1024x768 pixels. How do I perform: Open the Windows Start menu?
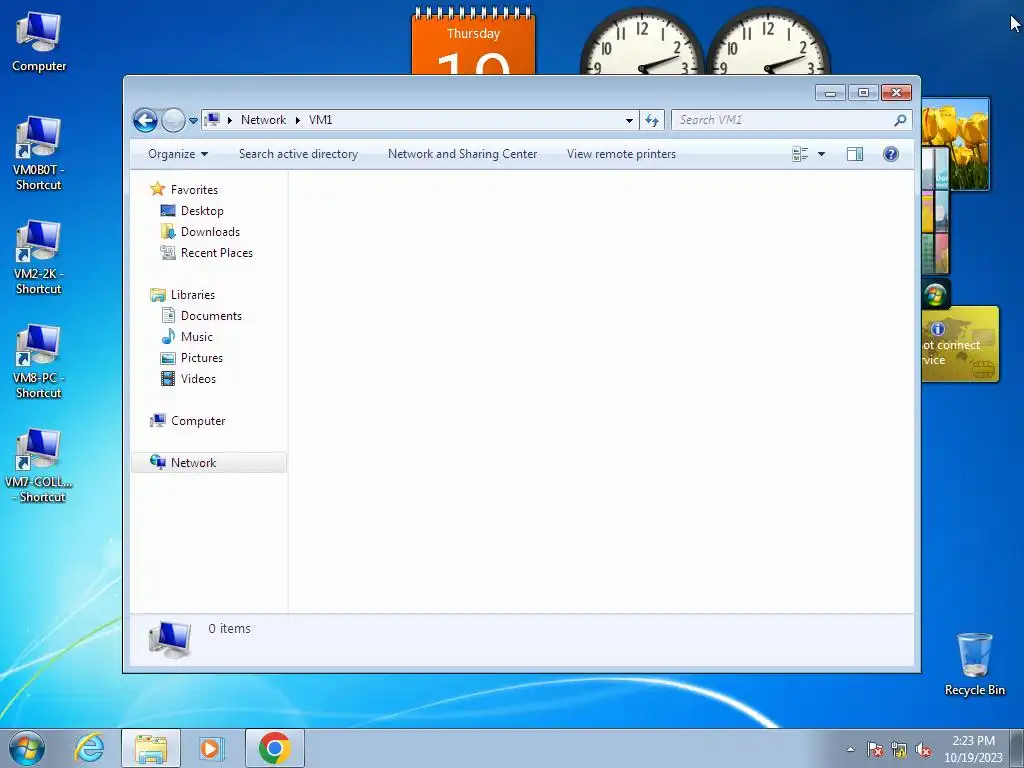[27, 748]
